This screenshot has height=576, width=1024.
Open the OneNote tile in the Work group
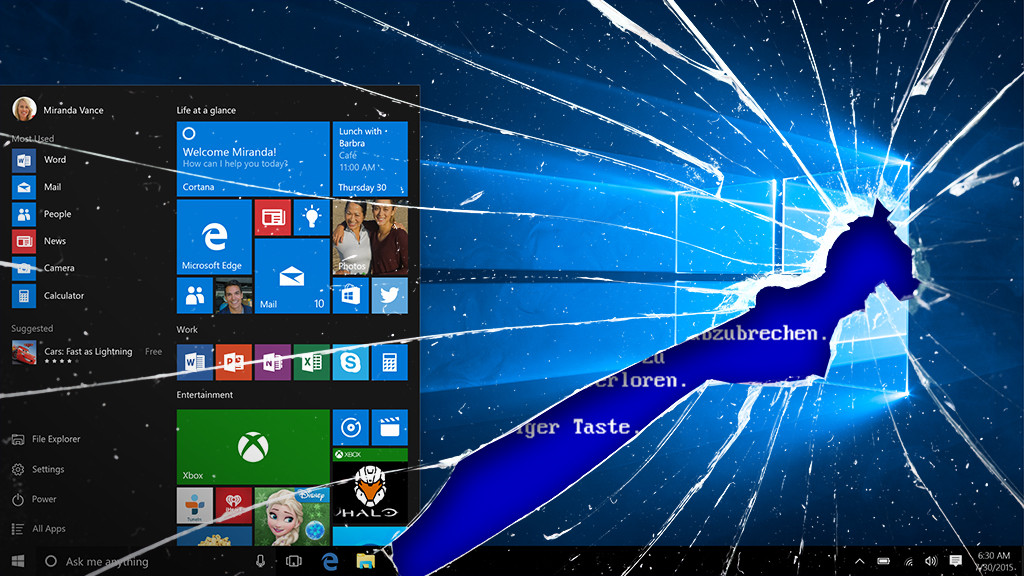click(272, 362)
